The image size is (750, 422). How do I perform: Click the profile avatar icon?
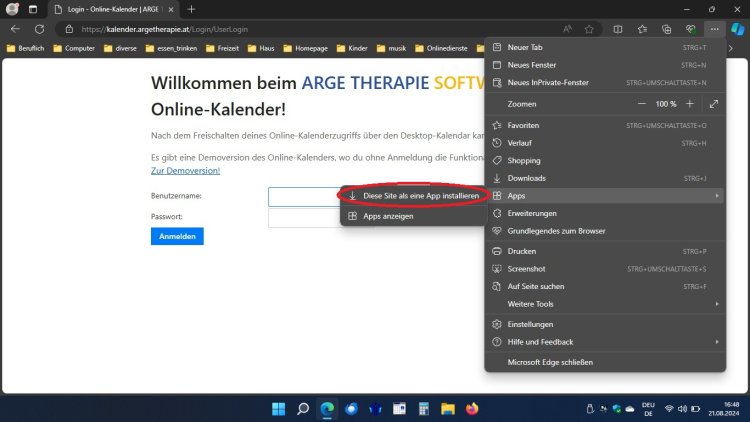[12, 9]
